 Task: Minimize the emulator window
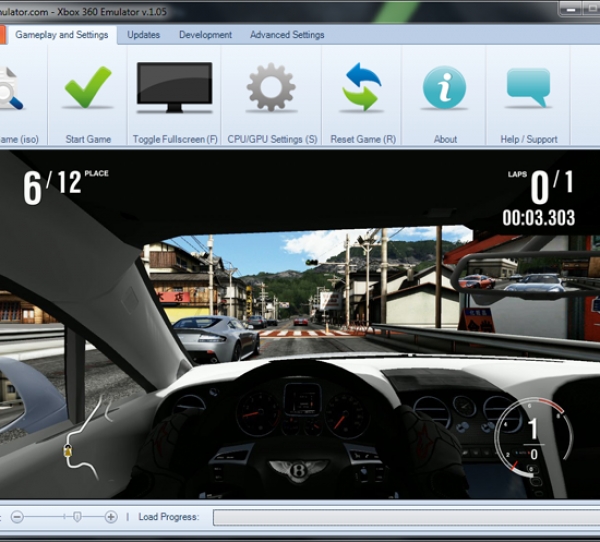pos(571,10)
